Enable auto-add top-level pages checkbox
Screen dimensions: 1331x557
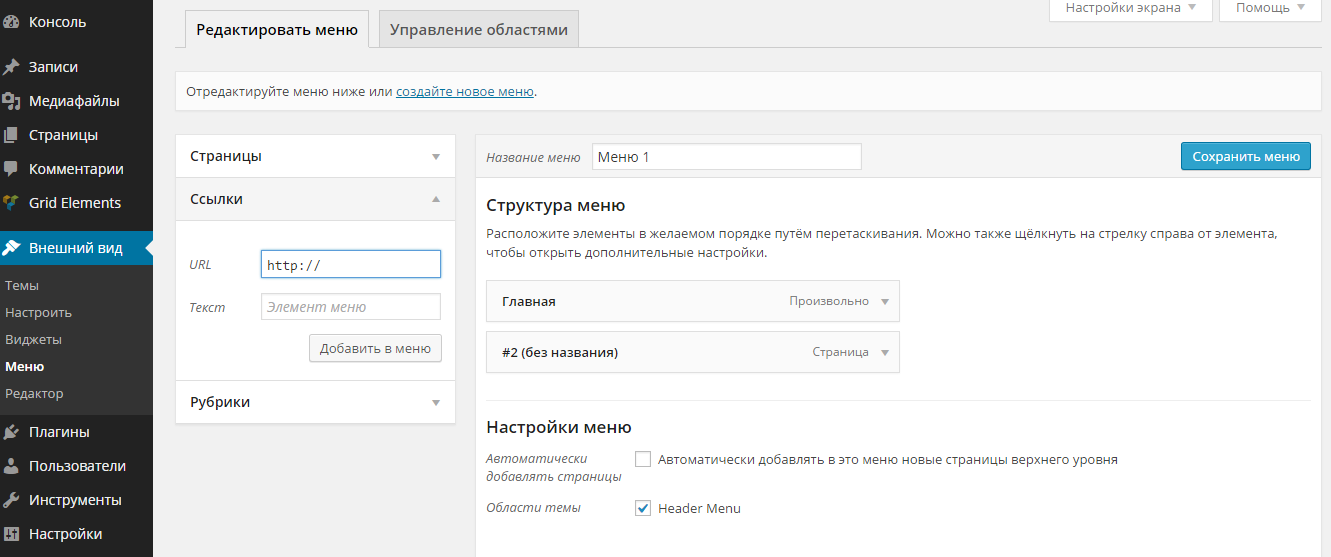point(643,459)
